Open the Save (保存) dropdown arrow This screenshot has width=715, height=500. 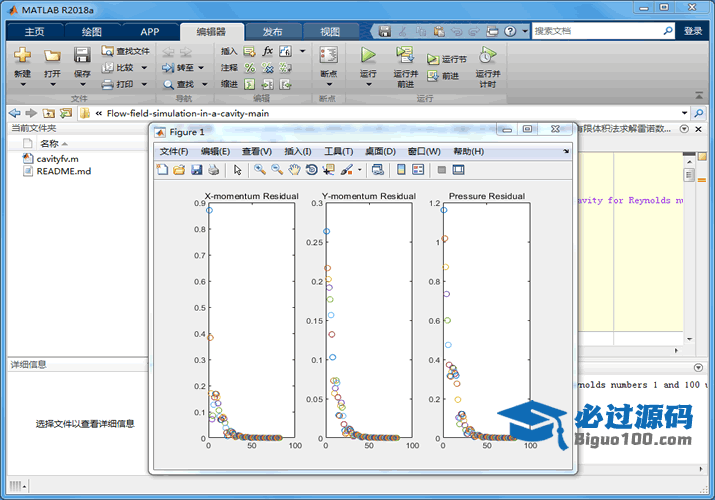point(82,85)
